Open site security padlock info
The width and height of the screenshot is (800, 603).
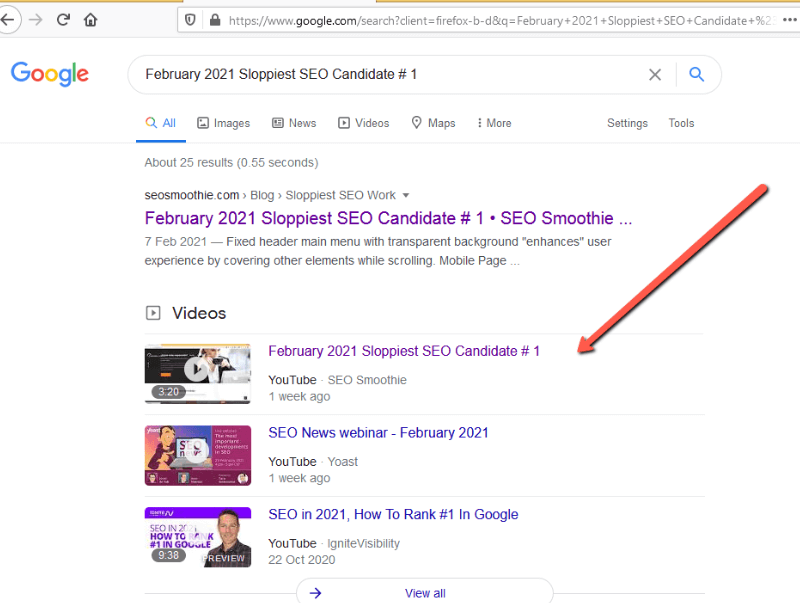point(214,19)
